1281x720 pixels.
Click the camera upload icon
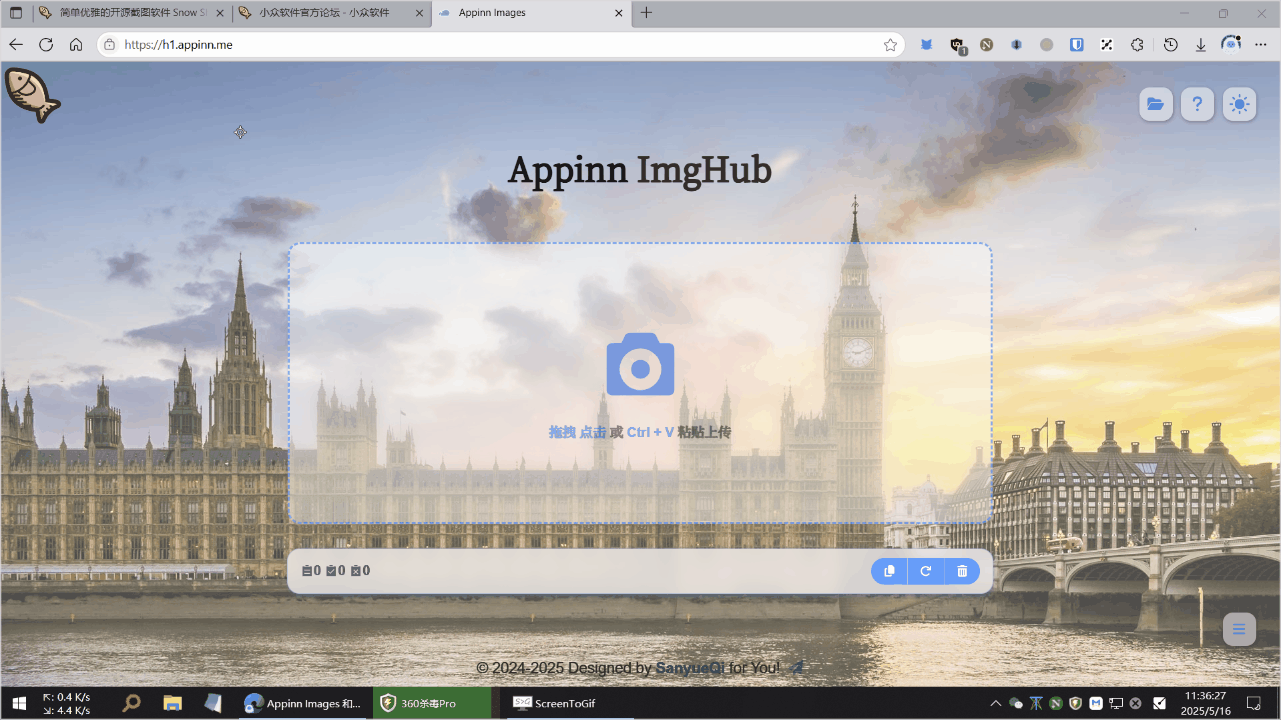tap(640, 364)
